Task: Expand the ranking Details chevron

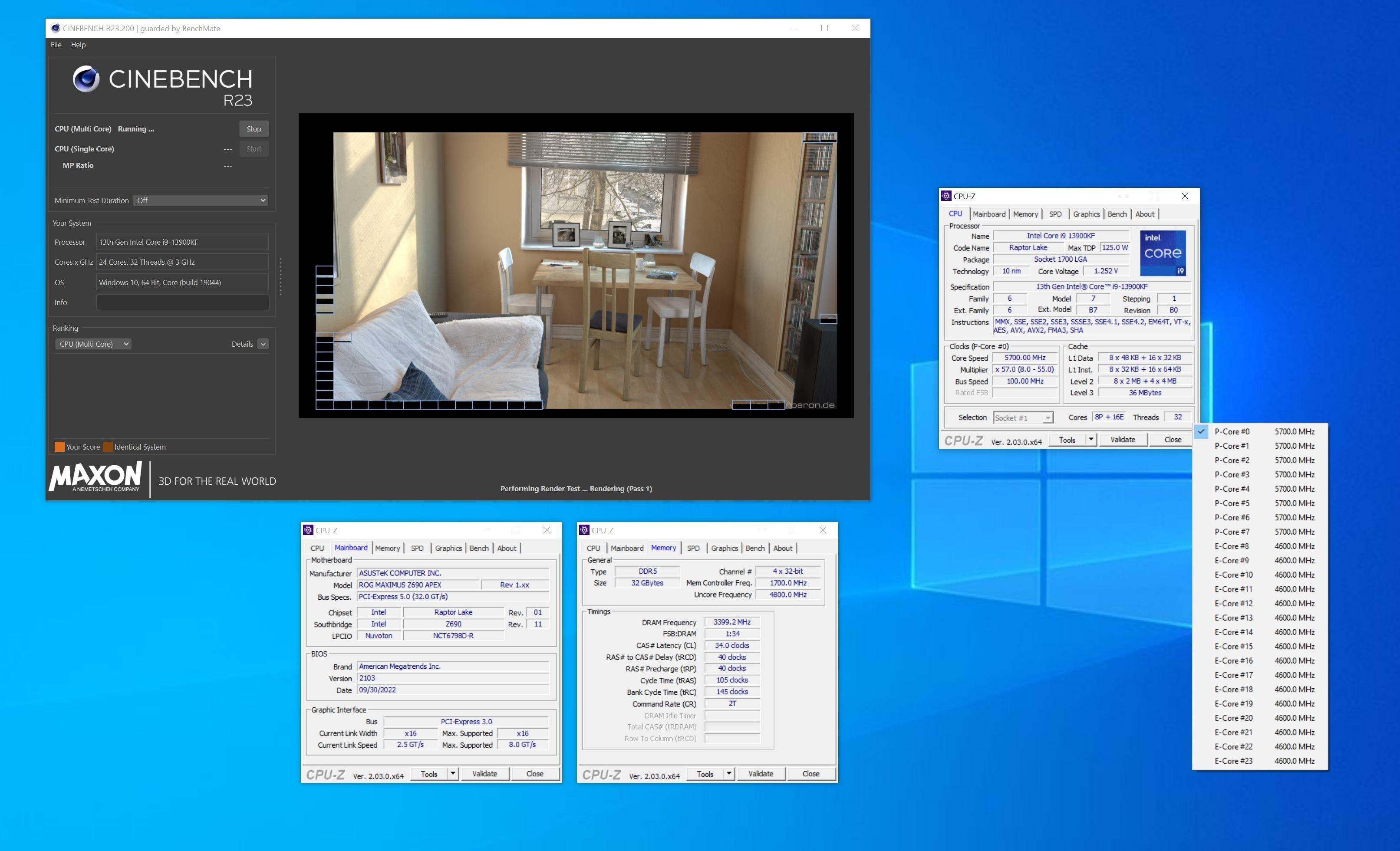Action: click(x=263, y=344)
